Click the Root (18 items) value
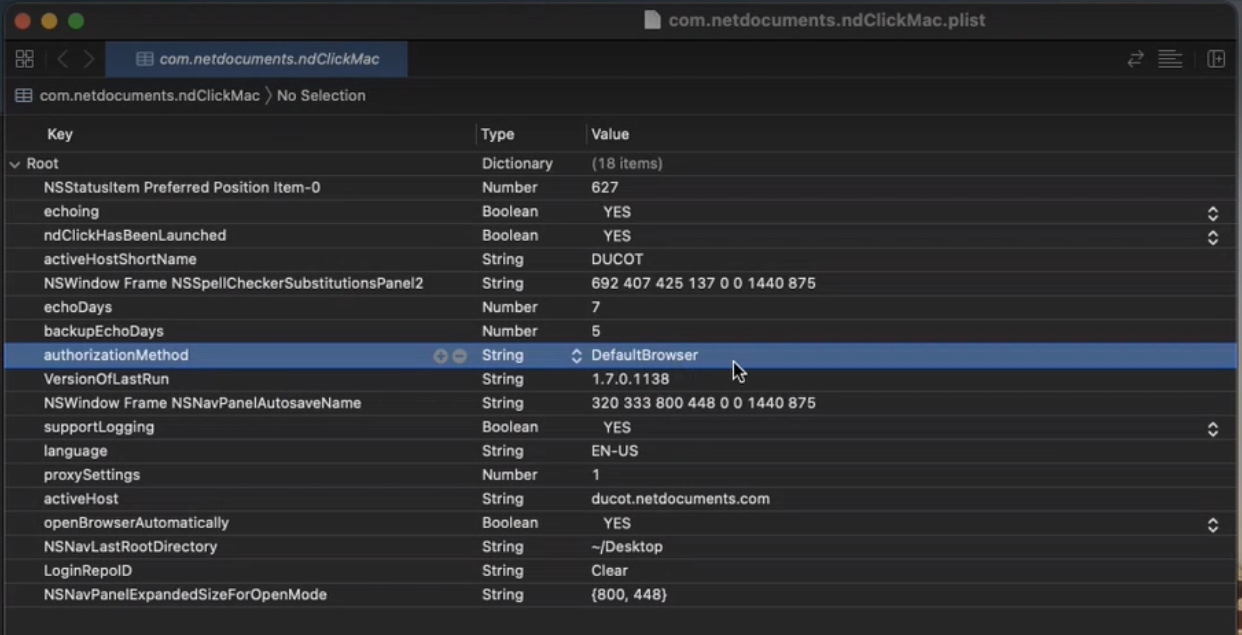 point(627,164)
